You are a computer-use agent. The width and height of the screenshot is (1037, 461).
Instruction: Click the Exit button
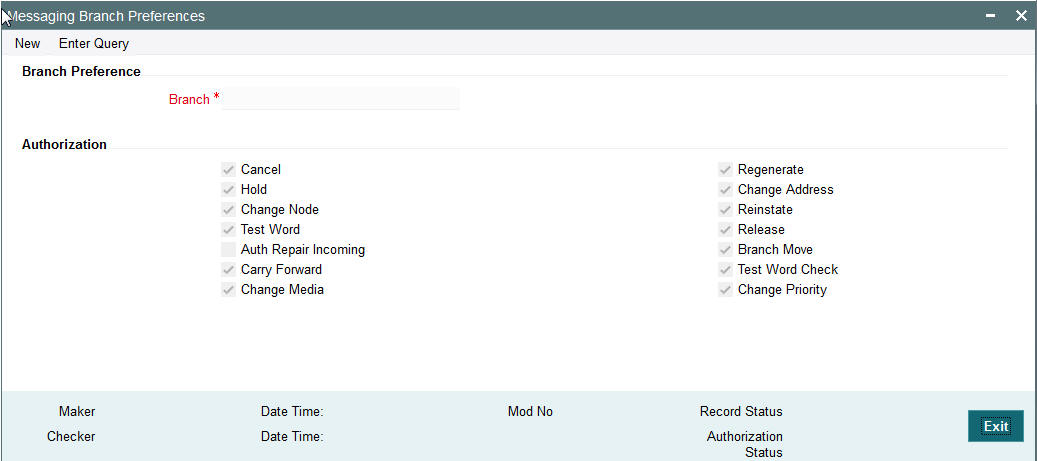995,427
